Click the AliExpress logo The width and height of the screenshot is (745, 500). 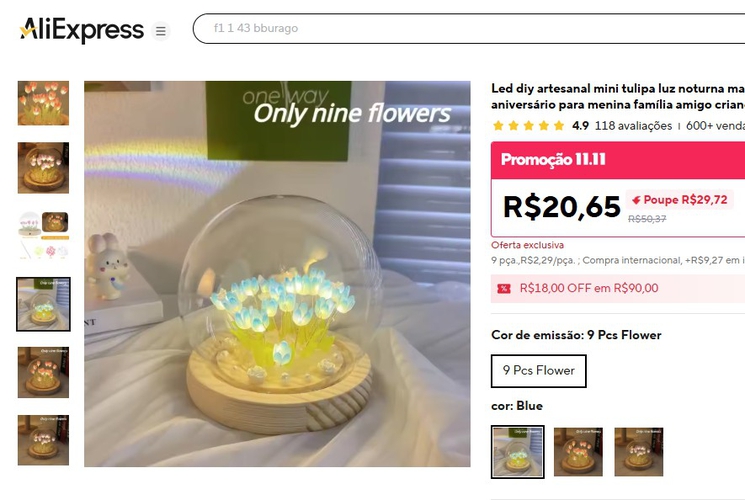81,30
